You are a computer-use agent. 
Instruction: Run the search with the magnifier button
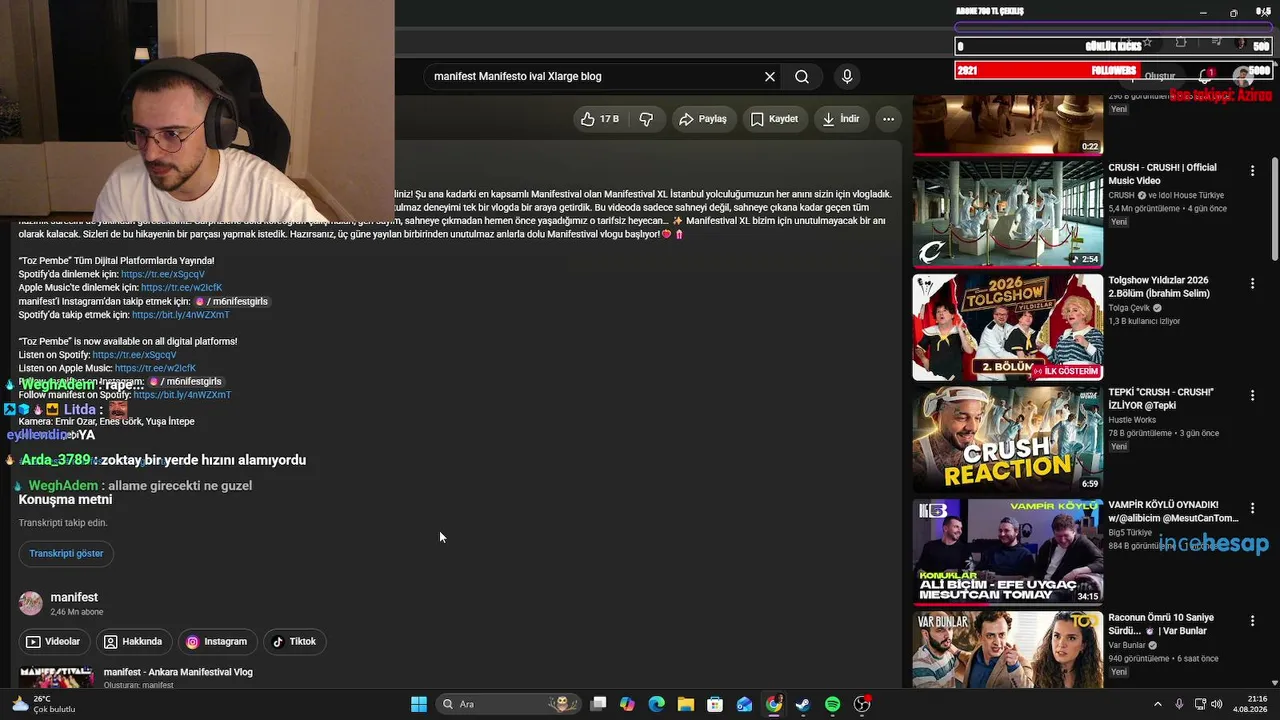click(x=802, y=77)
